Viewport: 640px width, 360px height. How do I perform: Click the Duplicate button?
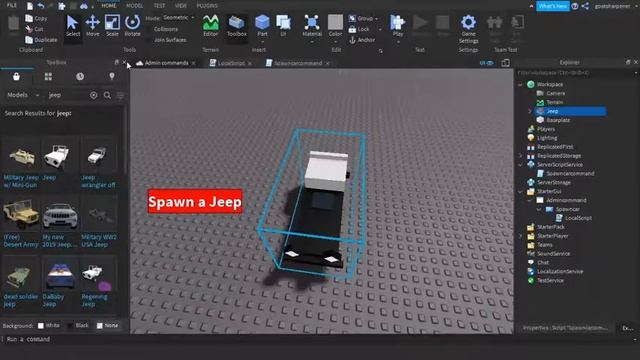point(41,40)
